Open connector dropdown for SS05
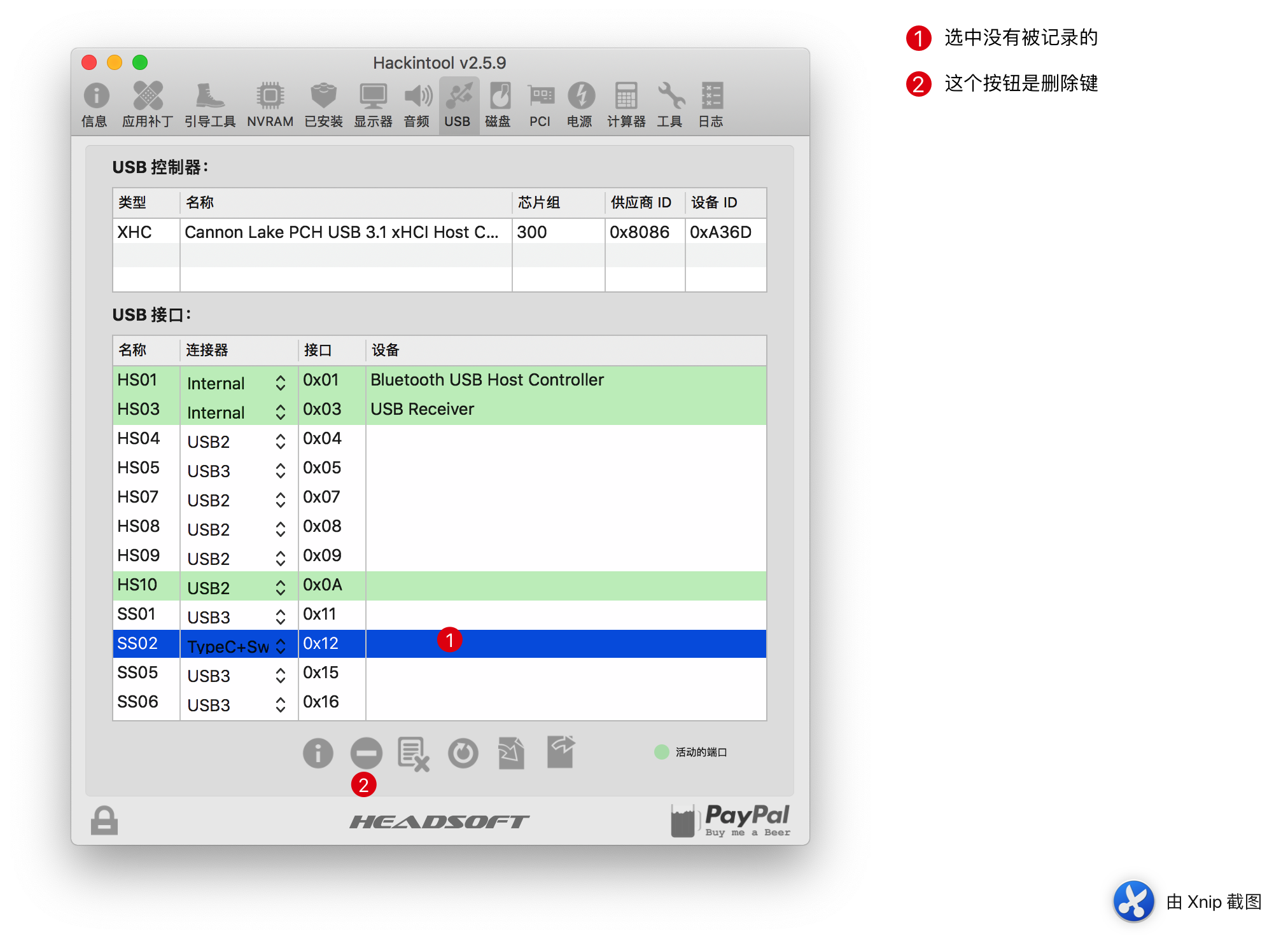This screenshot has height=939, width=1288. [x=237, y=676]
